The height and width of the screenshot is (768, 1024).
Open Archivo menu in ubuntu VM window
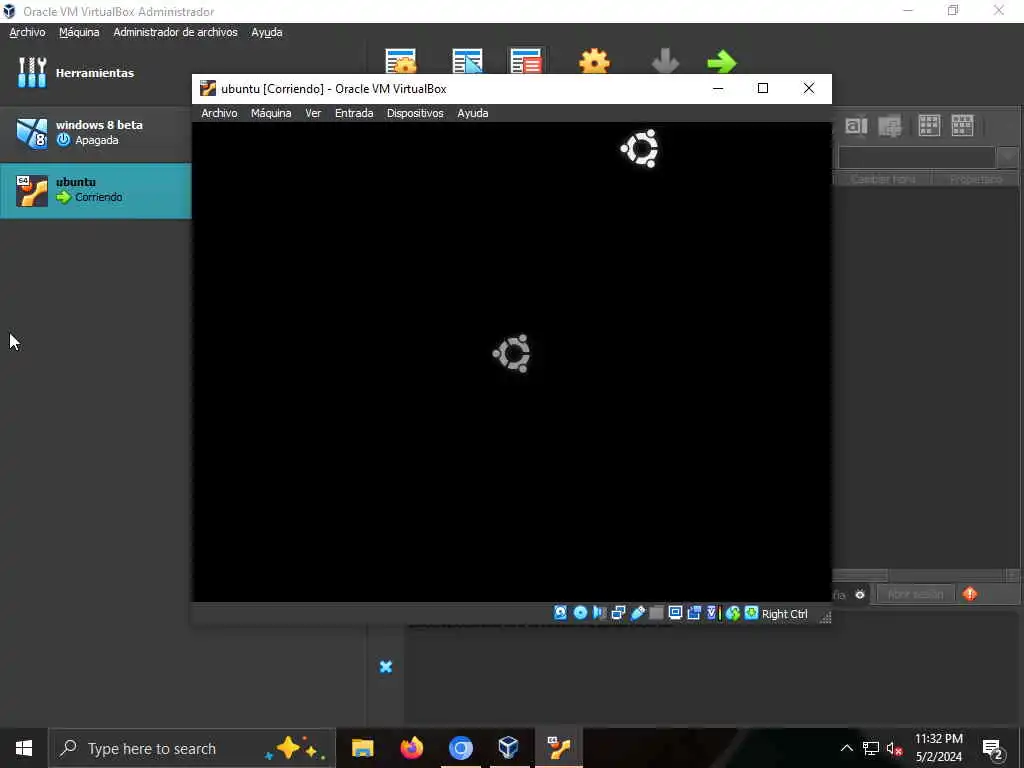[219, 113]
